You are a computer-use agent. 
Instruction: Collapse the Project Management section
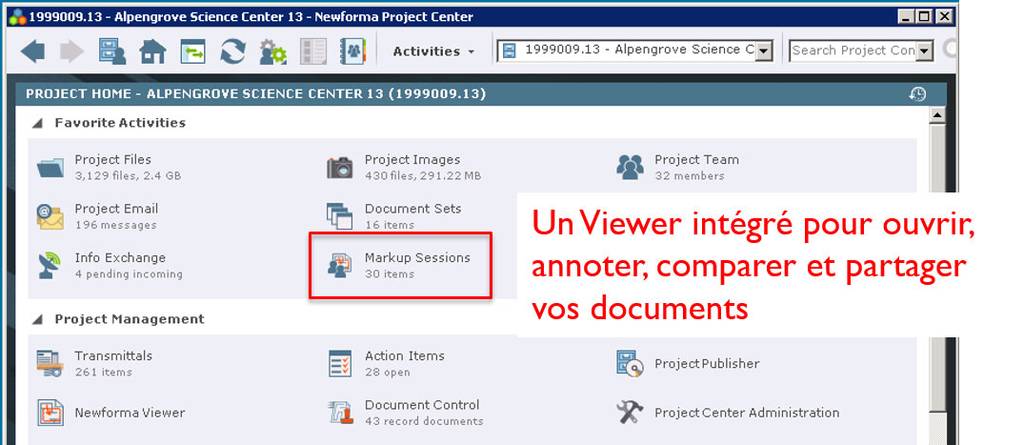[38, 320]
